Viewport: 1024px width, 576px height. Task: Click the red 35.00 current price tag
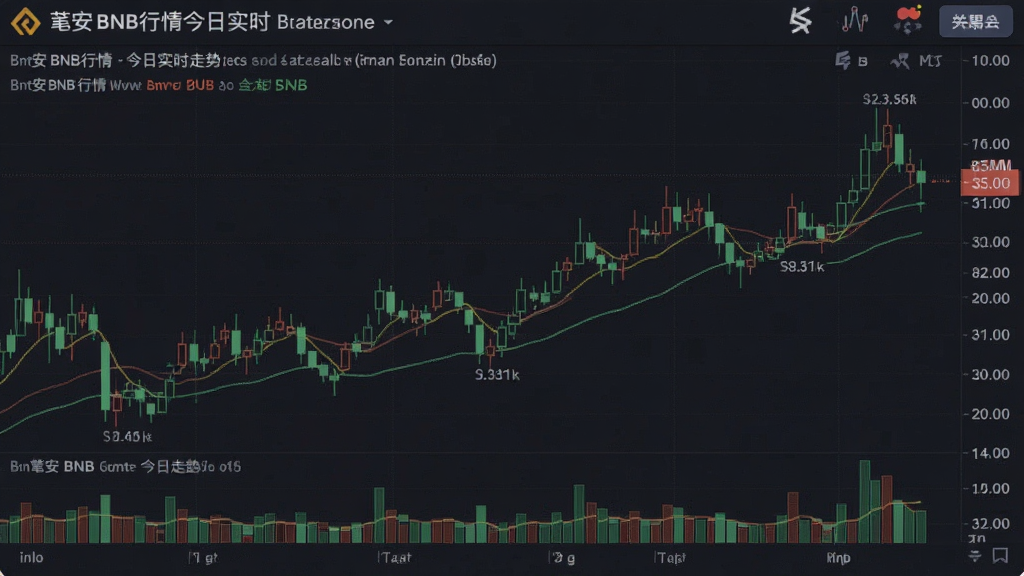pos(989,183)
